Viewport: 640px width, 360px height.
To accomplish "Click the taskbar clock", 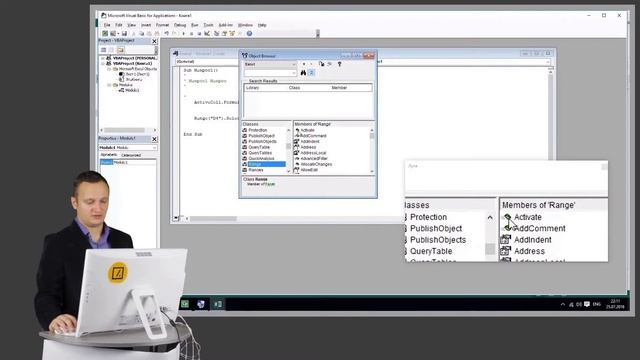I will pyautogui.click(x=615, y=304).
